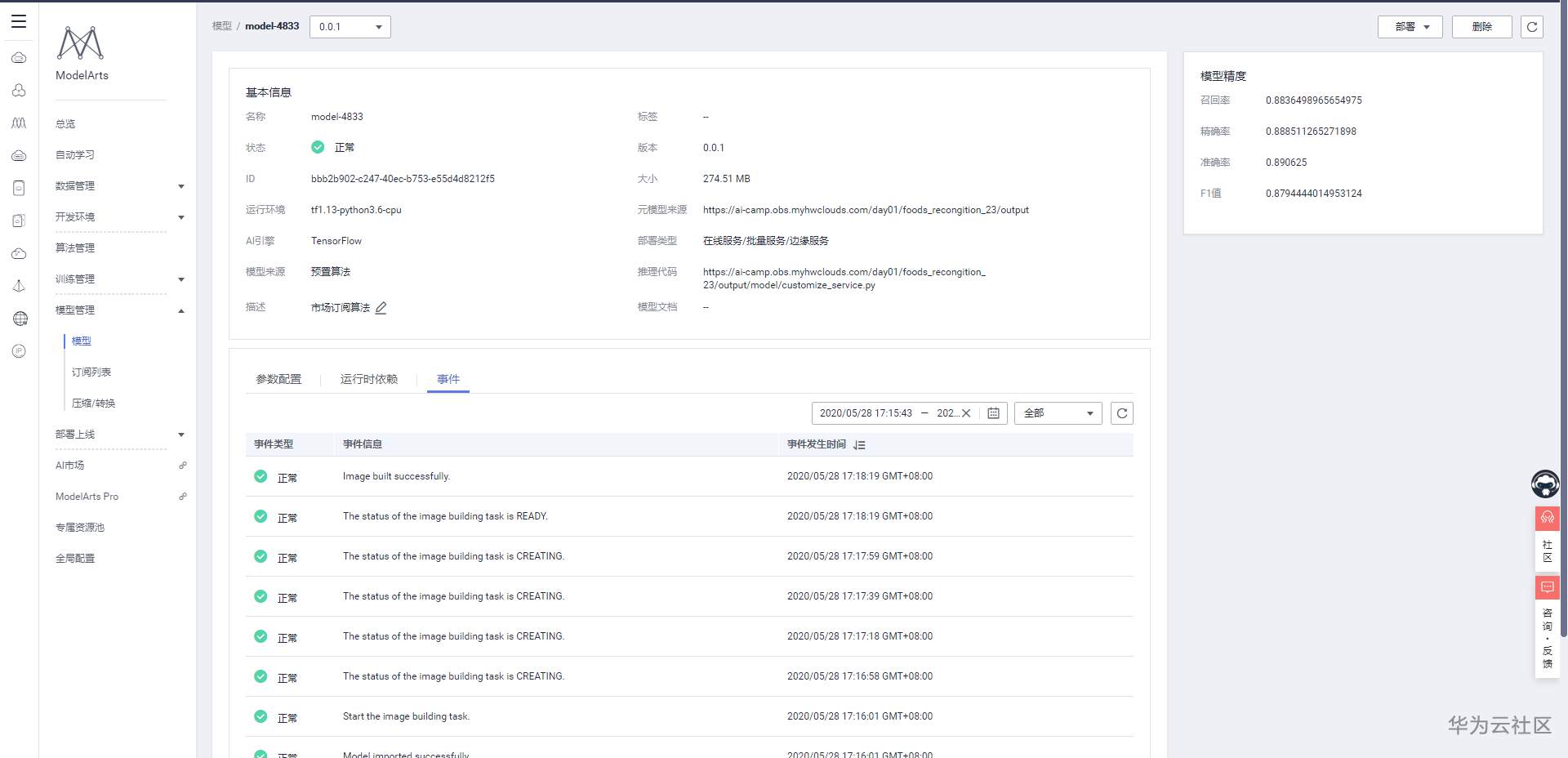This screenshot has width=1568, height=758.
Task: Click the F1值 value 0.8794444014953124
Action: (x=1314, y=194)
